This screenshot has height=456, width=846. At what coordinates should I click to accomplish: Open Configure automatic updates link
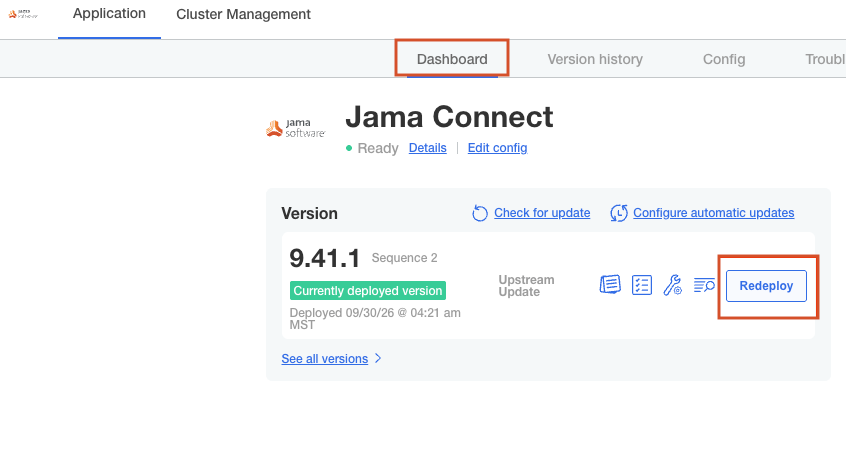tap(714, 213)
